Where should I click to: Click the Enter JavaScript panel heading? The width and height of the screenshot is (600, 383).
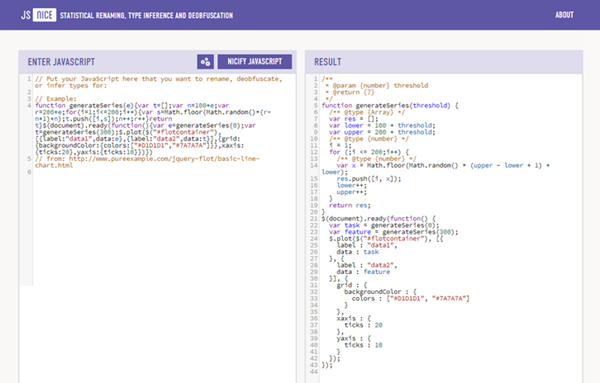[x=61, y=62]
